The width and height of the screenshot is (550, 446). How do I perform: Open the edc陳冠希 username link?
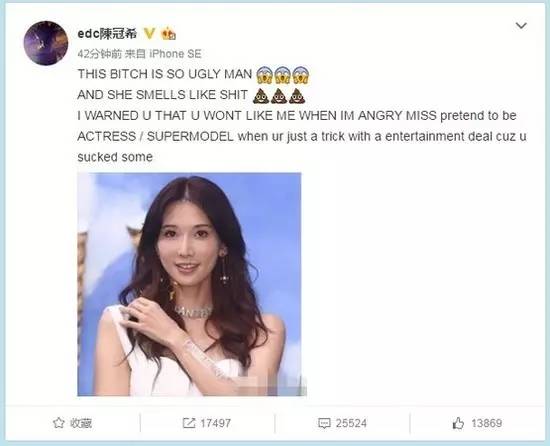[x=107, y=34]
